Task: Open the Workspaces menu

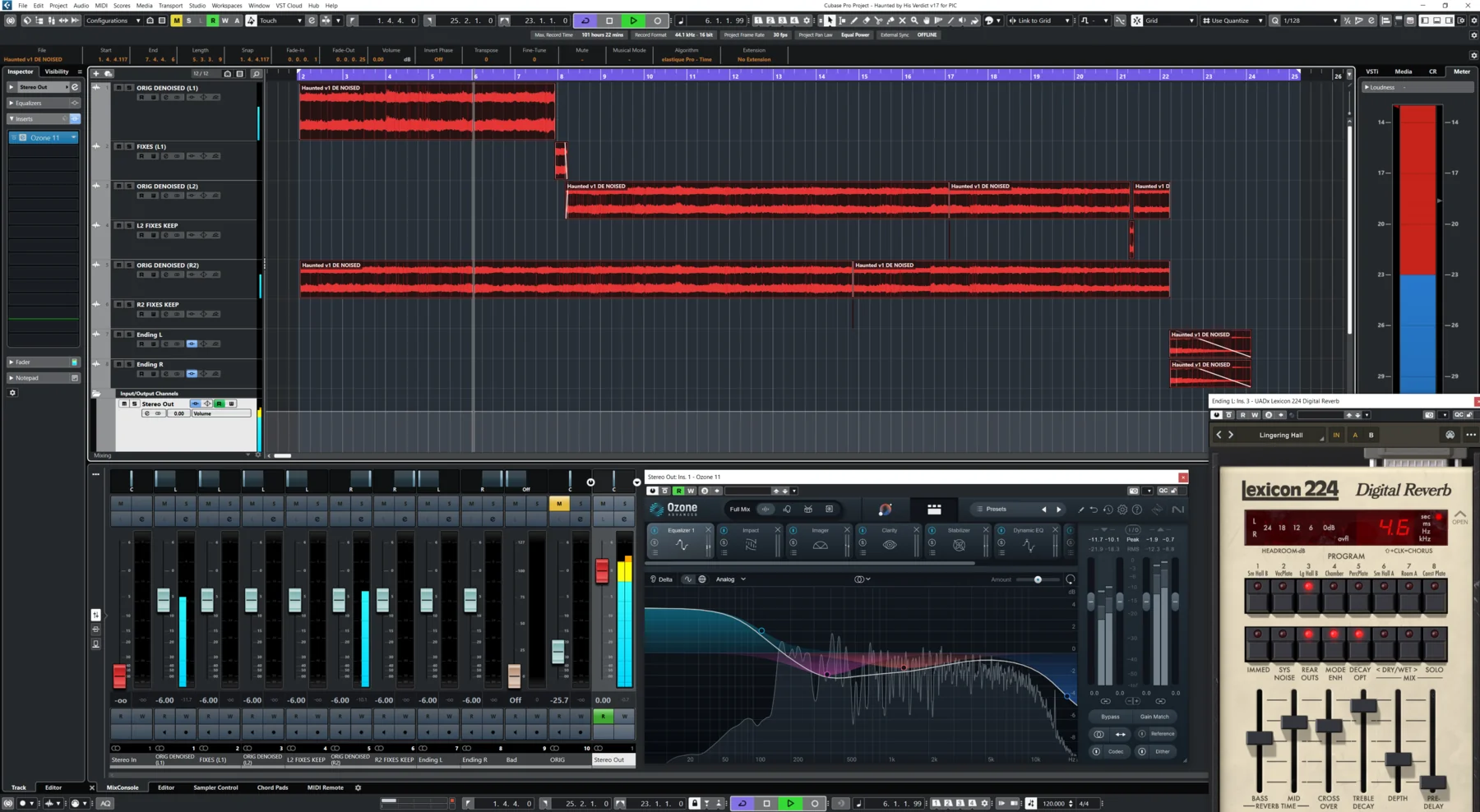Action: [x=227, y=5]
